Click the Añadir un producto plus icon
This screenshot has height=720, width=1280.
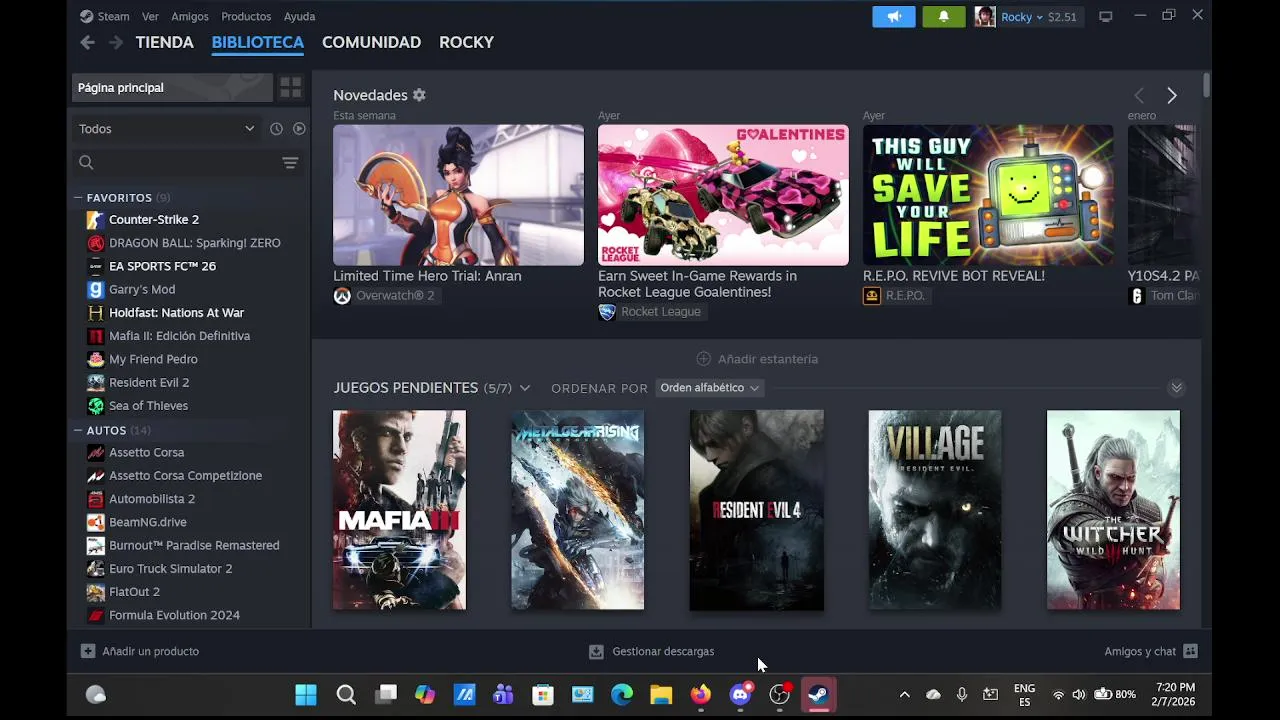coord(88,651)
